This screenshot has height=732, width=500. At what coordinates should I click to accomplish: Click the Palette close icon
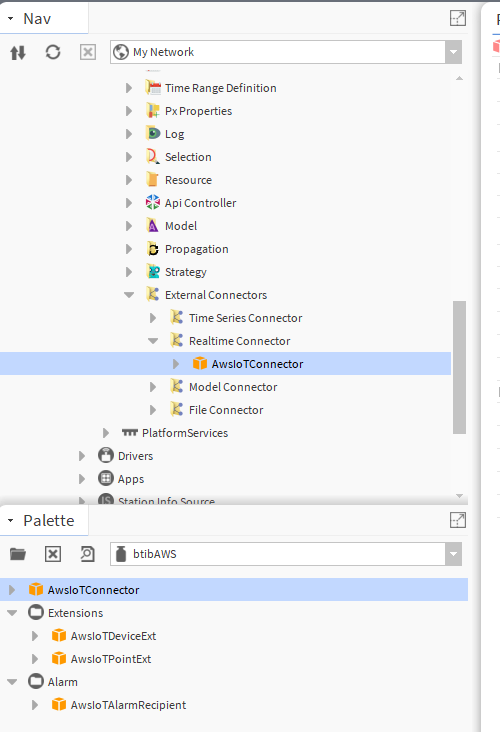coord(53,554)
